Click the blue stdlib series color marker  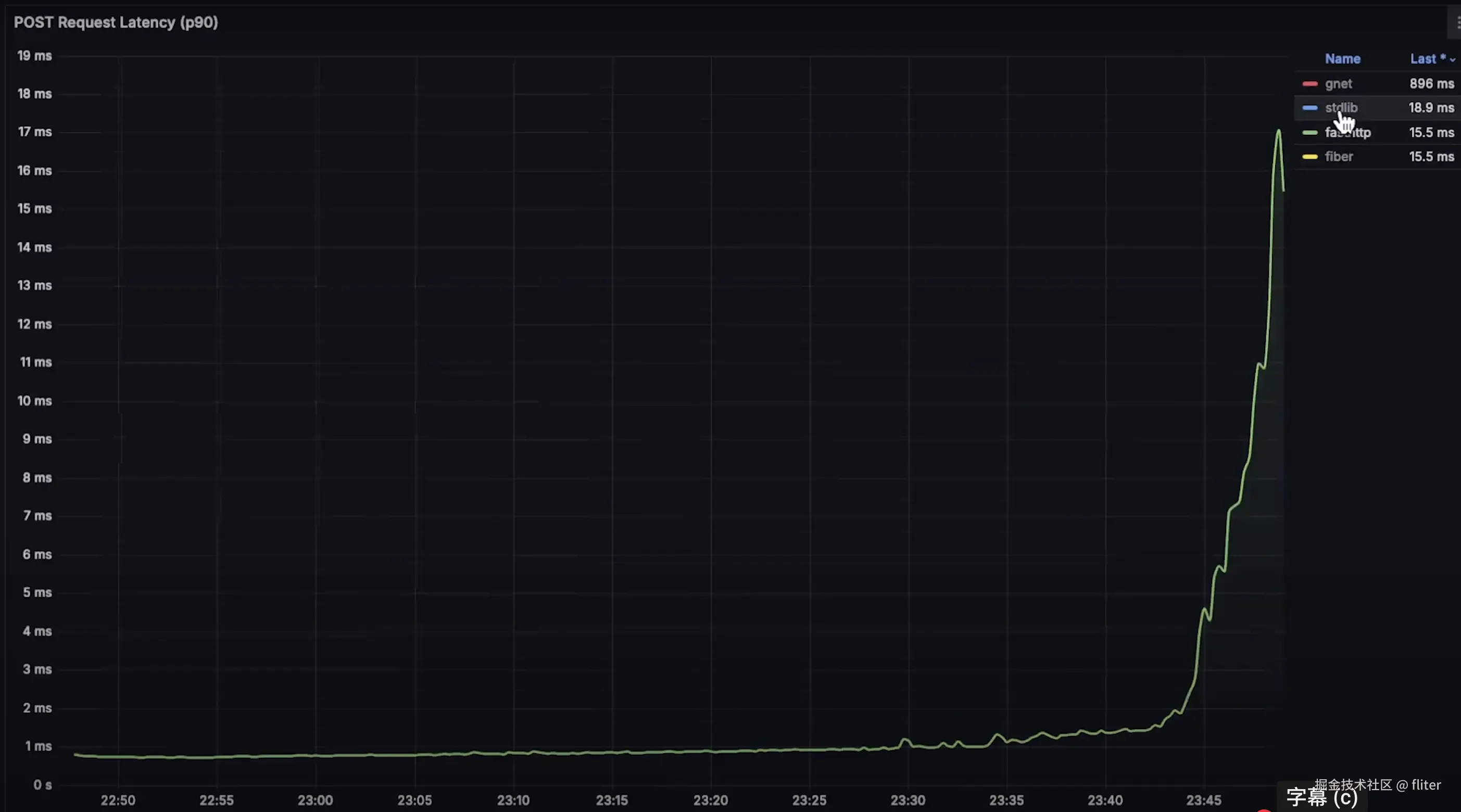pyautogui.click(x=1309, y=108)
